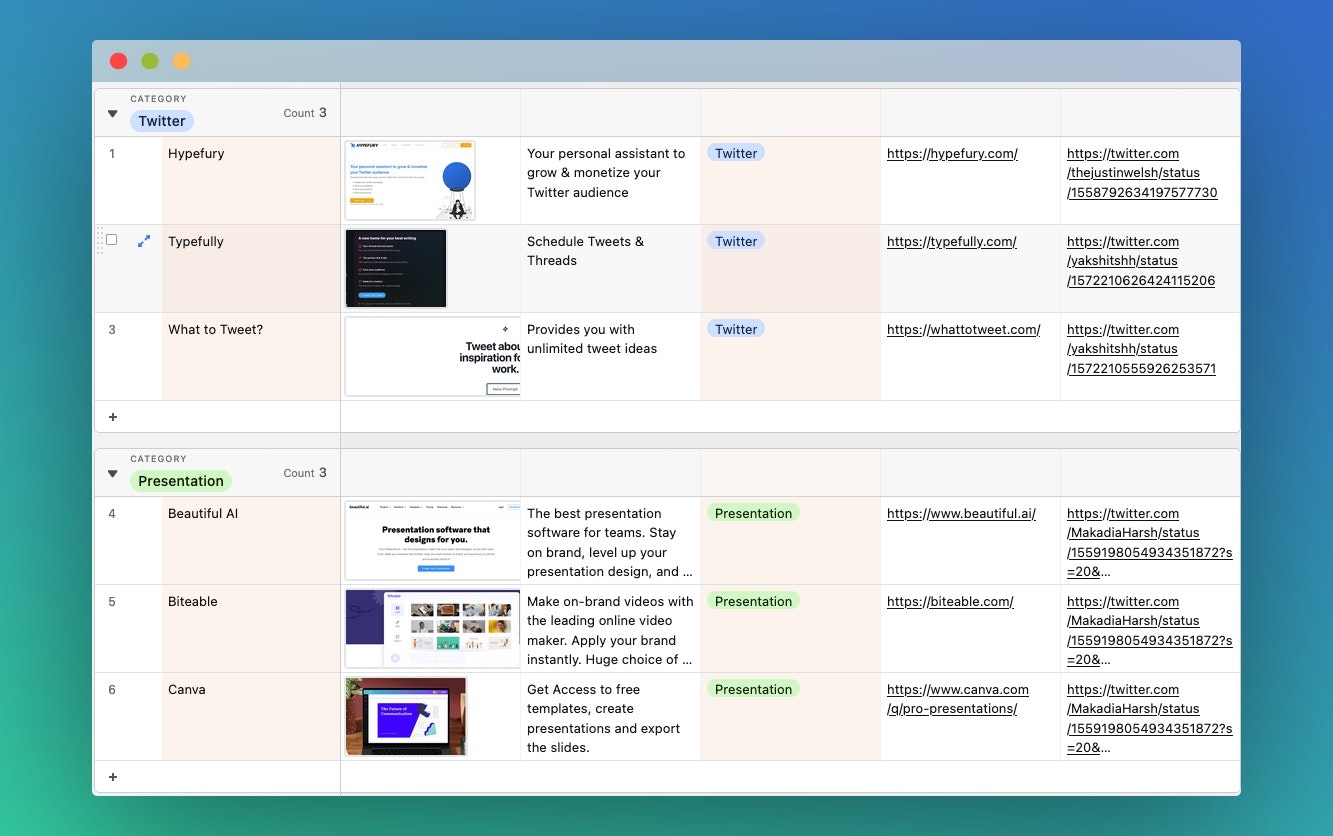
Task: Select the Biteable name cell
Action: [x=251, y=628]
